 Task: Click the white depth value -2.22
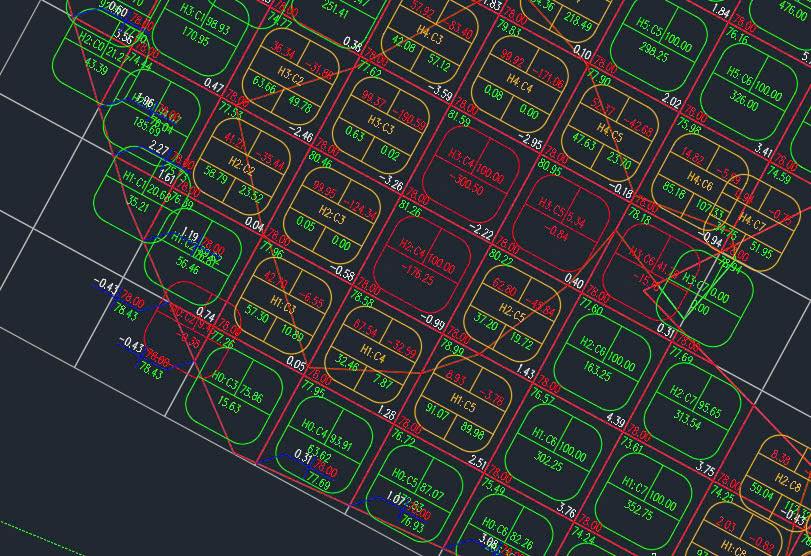[482, 231]
